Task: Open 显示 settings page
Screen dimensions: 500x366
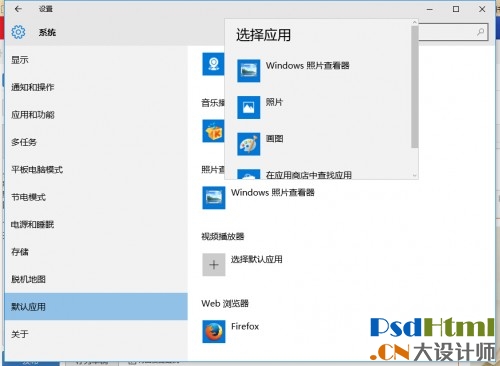Action: [96, 60]
